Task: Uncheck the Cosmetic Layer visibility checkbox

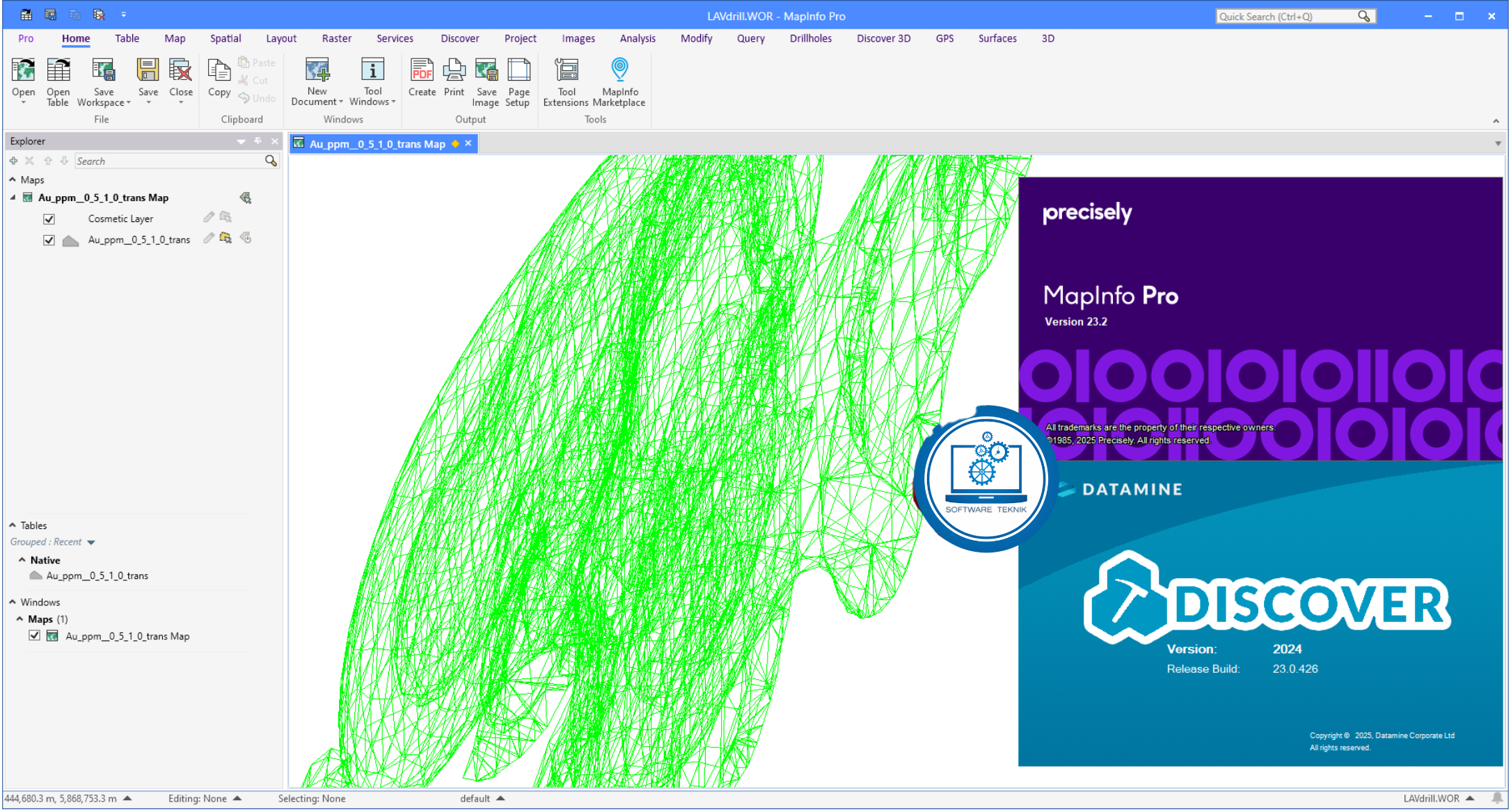Action: tap(49, 219)
